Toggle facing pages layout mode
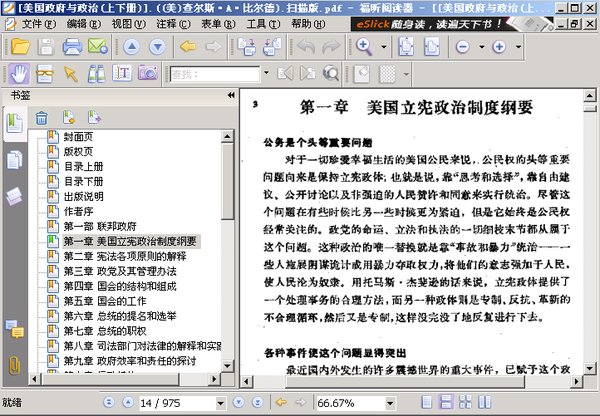Viewport: 600px width, 416px height. (485, 402)
